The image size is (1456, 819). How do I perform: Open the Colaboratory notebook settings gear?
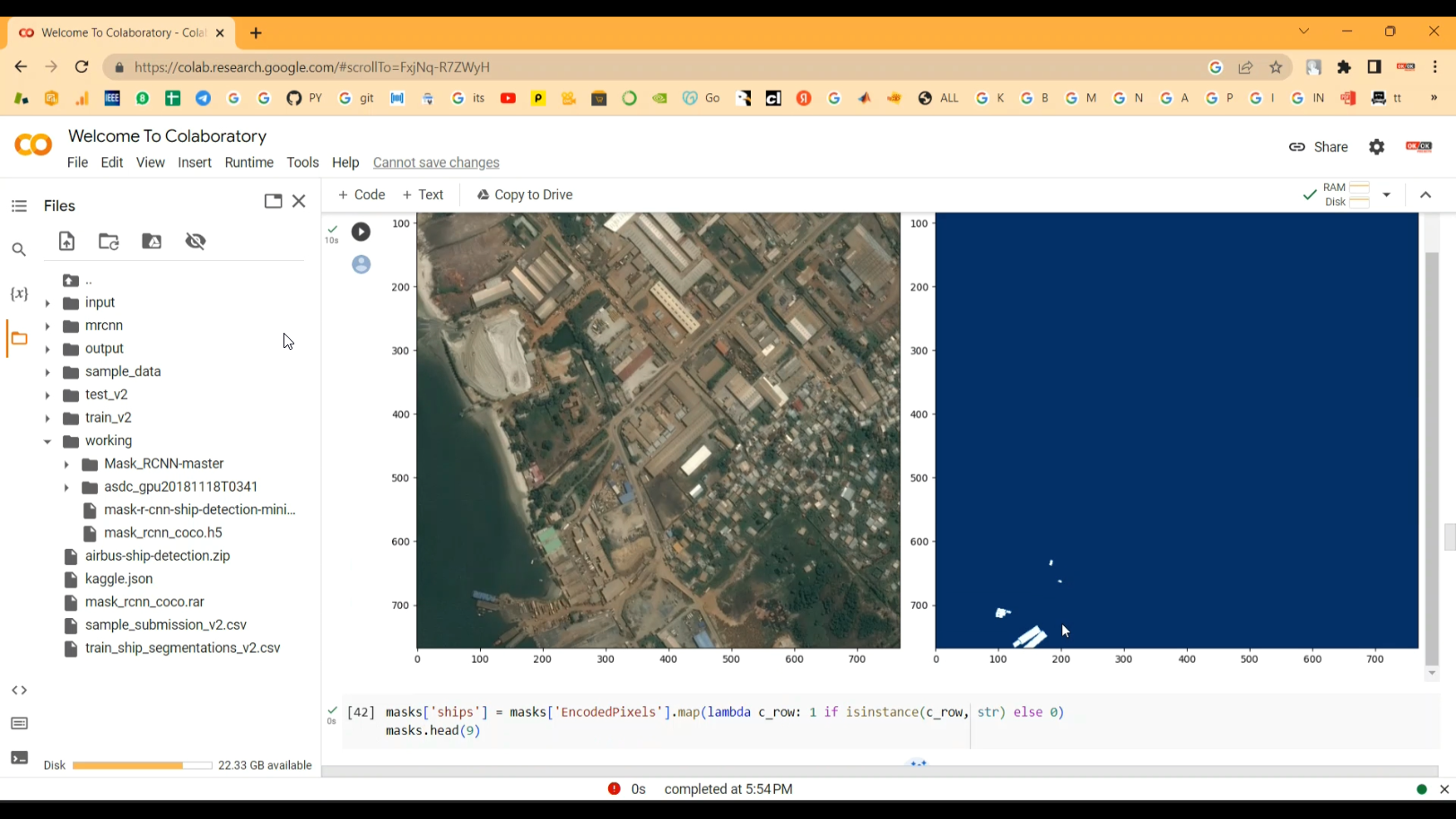(x=1376, y=146)
